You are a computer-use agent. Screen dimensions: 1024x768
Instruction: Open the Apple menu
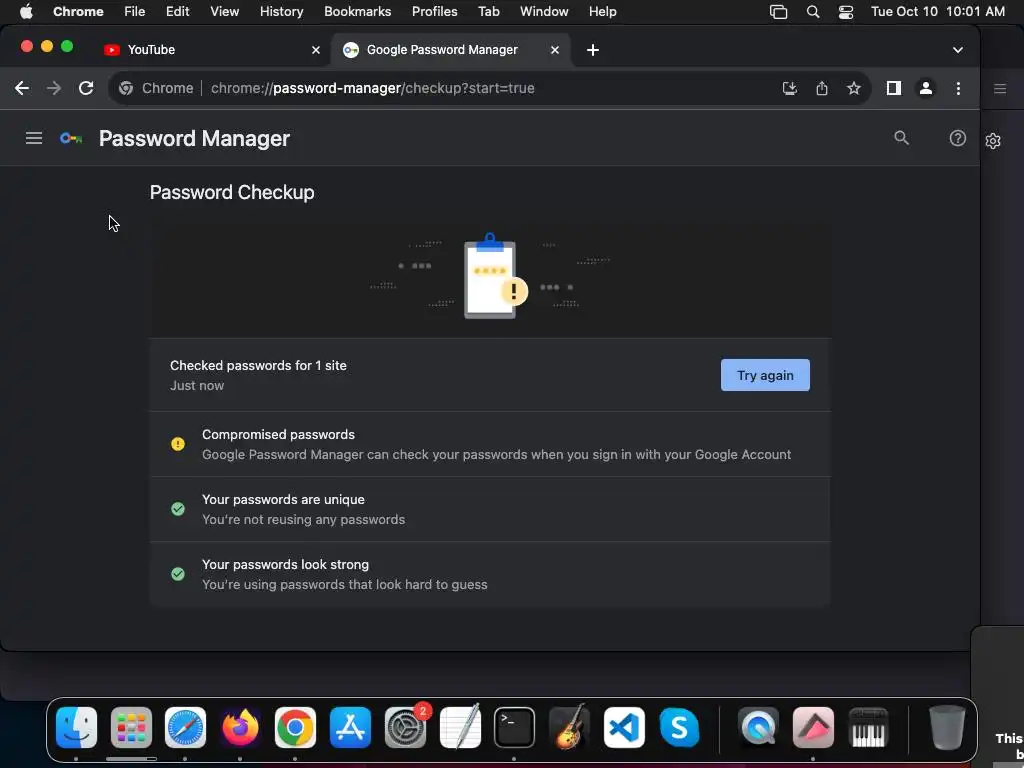click(26, 11)
